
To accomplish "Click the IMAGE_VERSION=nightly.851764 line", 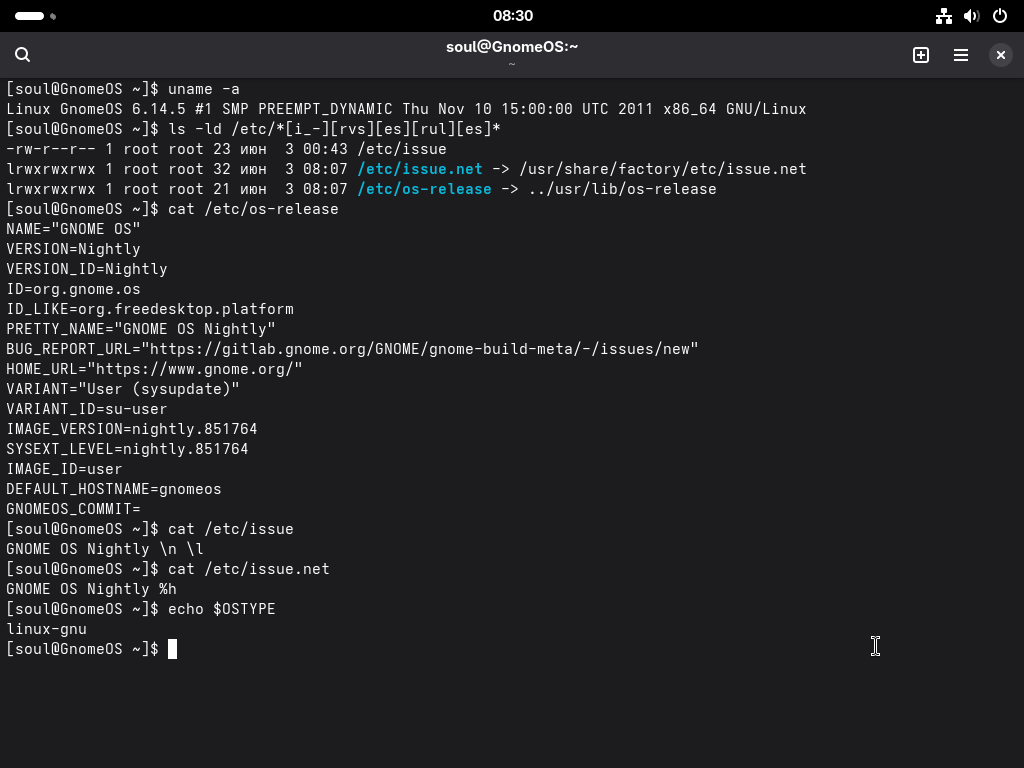I will click(x=132, y=429).
